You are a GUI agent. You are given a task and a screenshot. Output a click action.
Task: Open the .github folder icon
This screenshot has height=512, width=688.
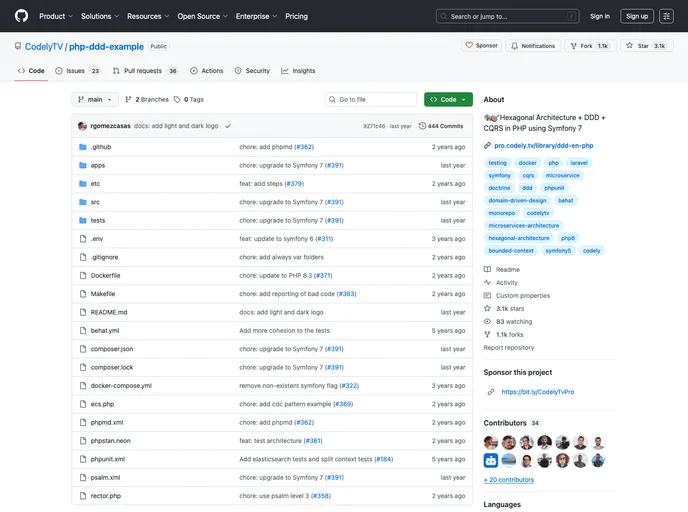point(82,147)
